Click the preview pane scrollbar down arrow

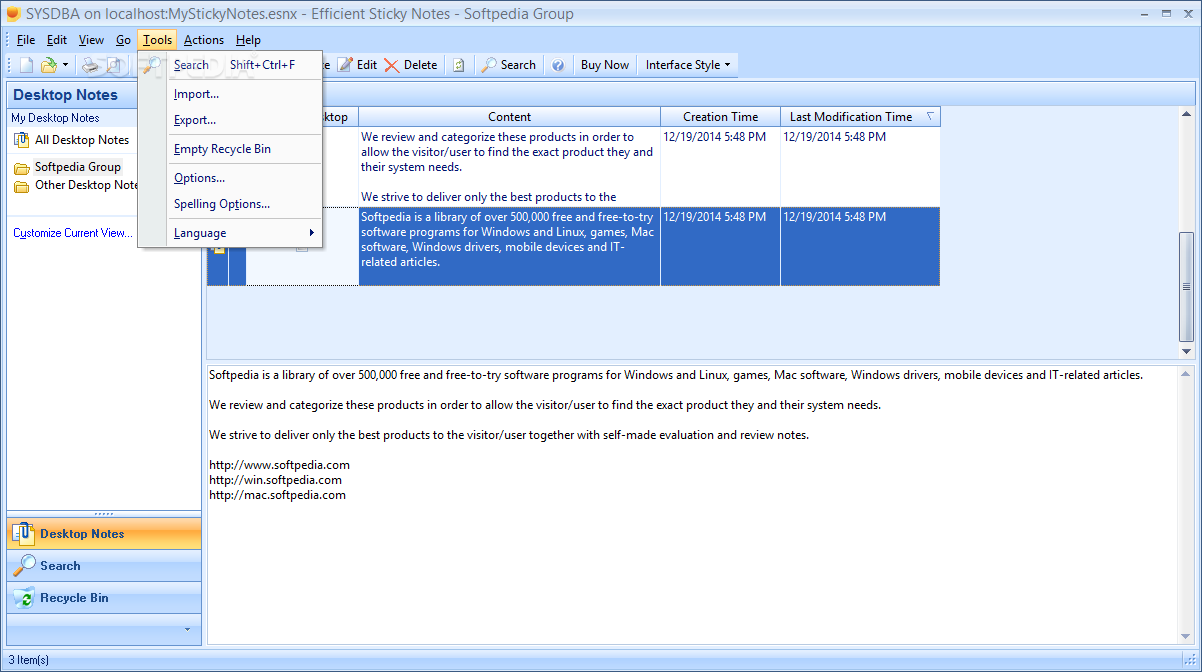(x=1187, y=635)
